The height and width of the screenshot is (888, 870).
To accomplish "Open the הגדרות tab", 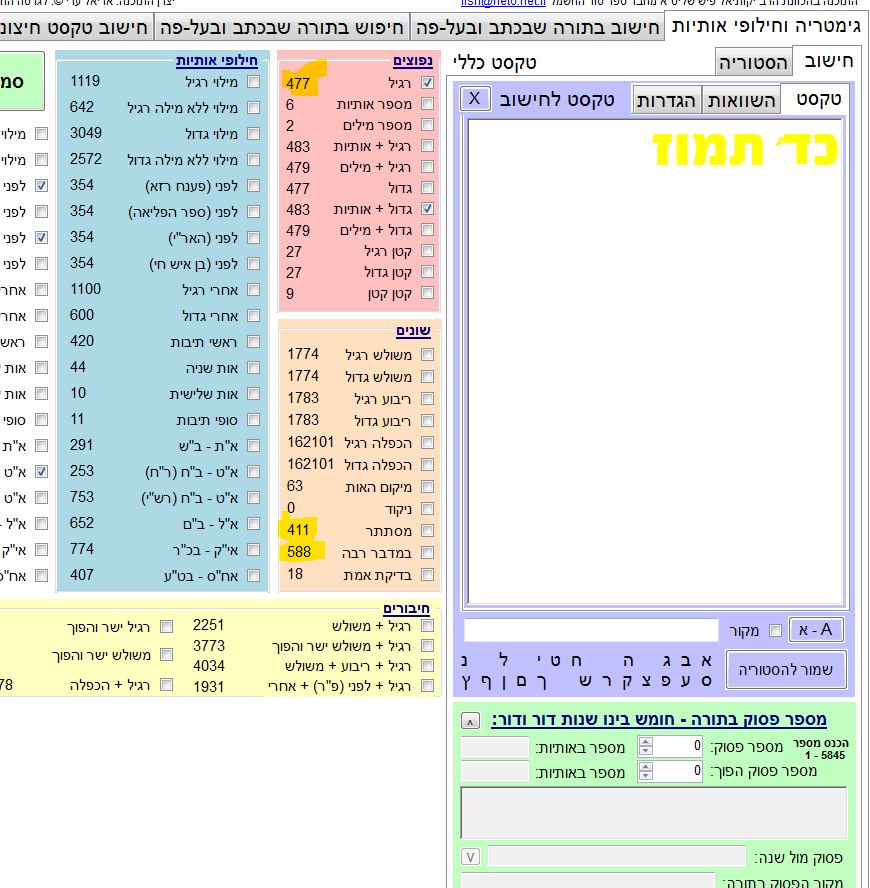I will 667,99.
